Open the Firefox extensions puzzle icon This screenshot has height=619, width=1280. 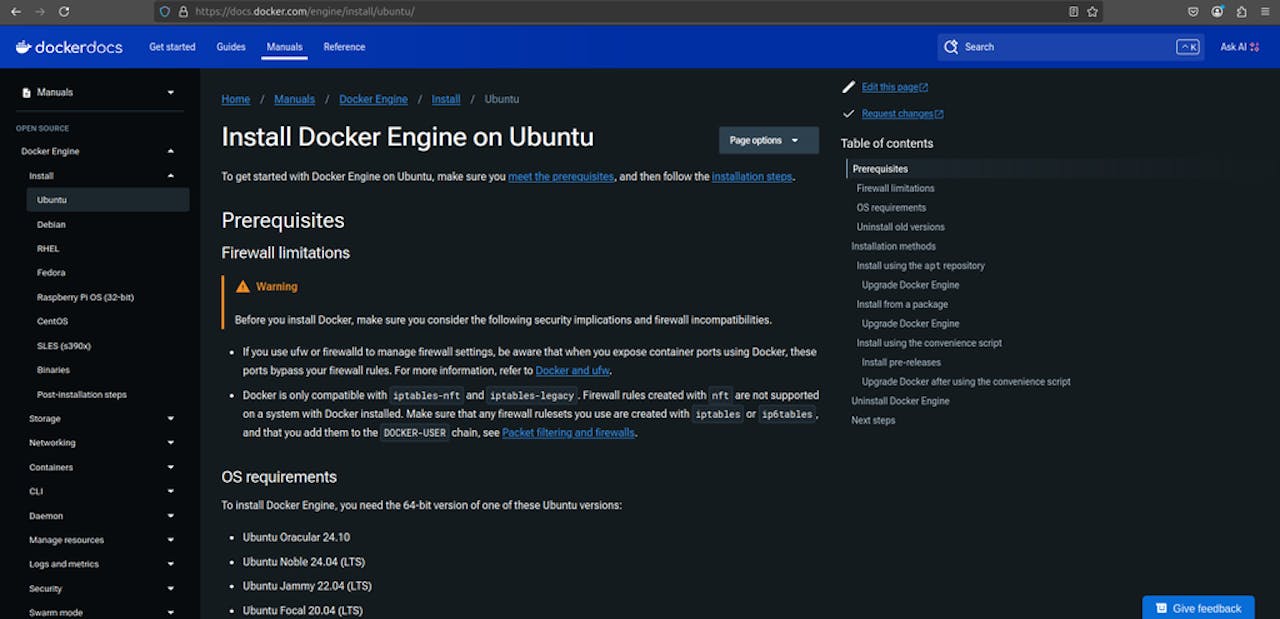(x=1242, y=12)
